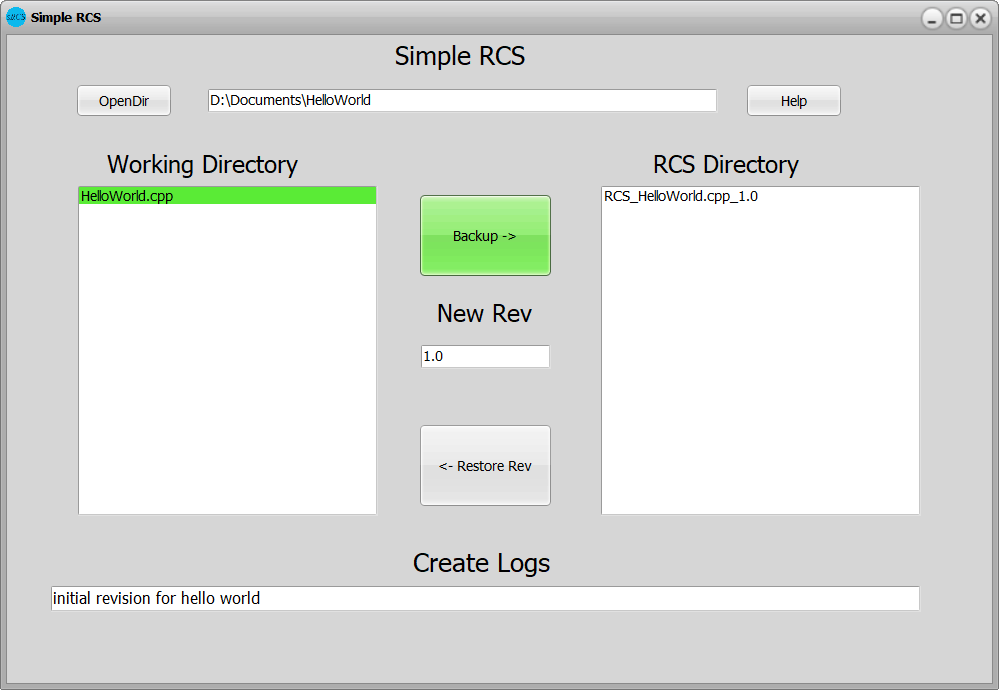Maximize the Simple RCS window
999x690 pixels.
pyautogui.click(x=956, y=18)
